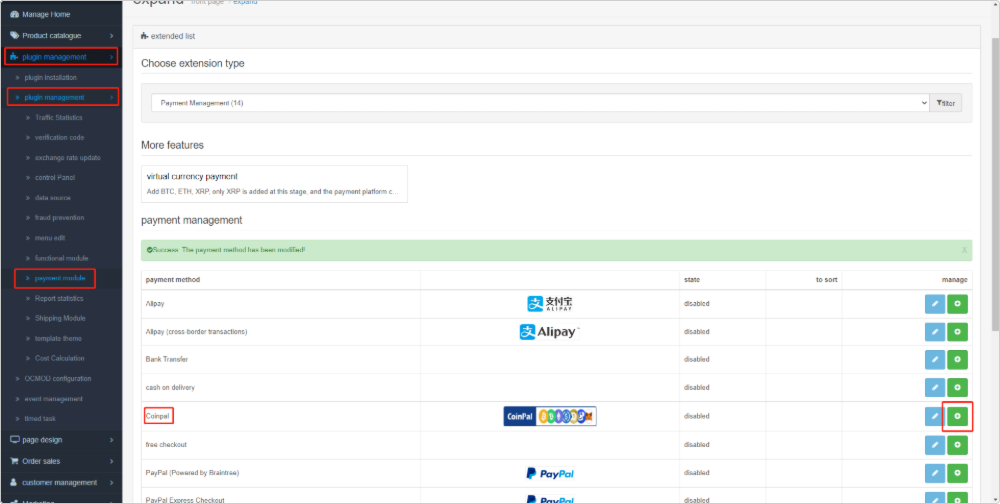The width and height of the screenshot is (1000, 504).
Task: Open event management page
Action: point(54,399)
